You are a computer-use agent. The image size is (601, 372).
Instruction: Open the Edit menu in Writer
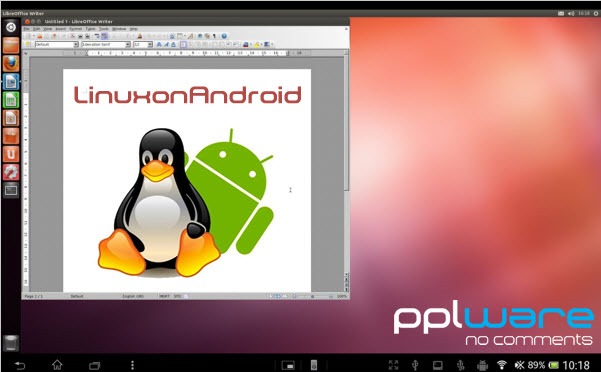click(x=36, y=29)
